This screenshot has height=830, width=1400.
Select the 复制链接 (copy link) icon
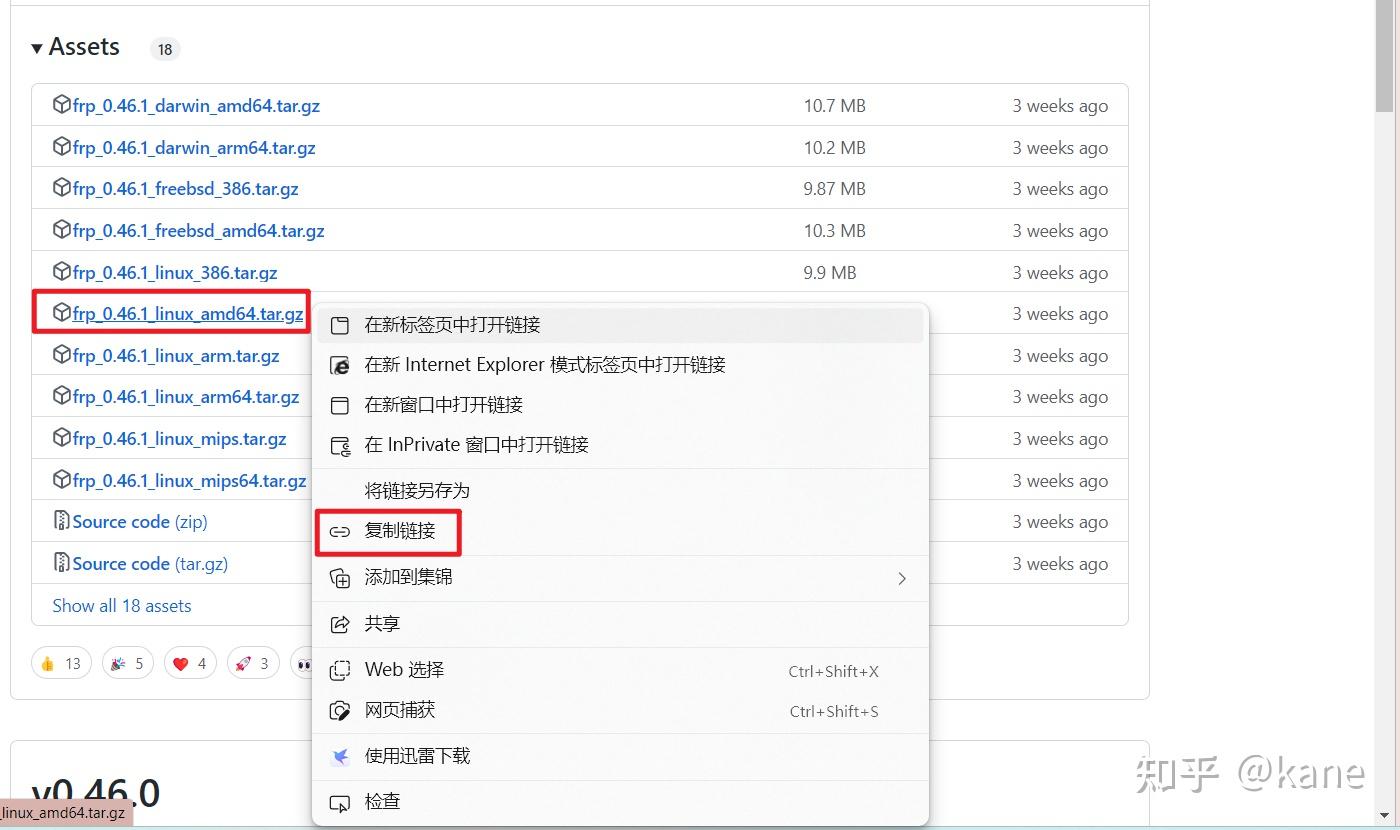[x=340, y=532]
